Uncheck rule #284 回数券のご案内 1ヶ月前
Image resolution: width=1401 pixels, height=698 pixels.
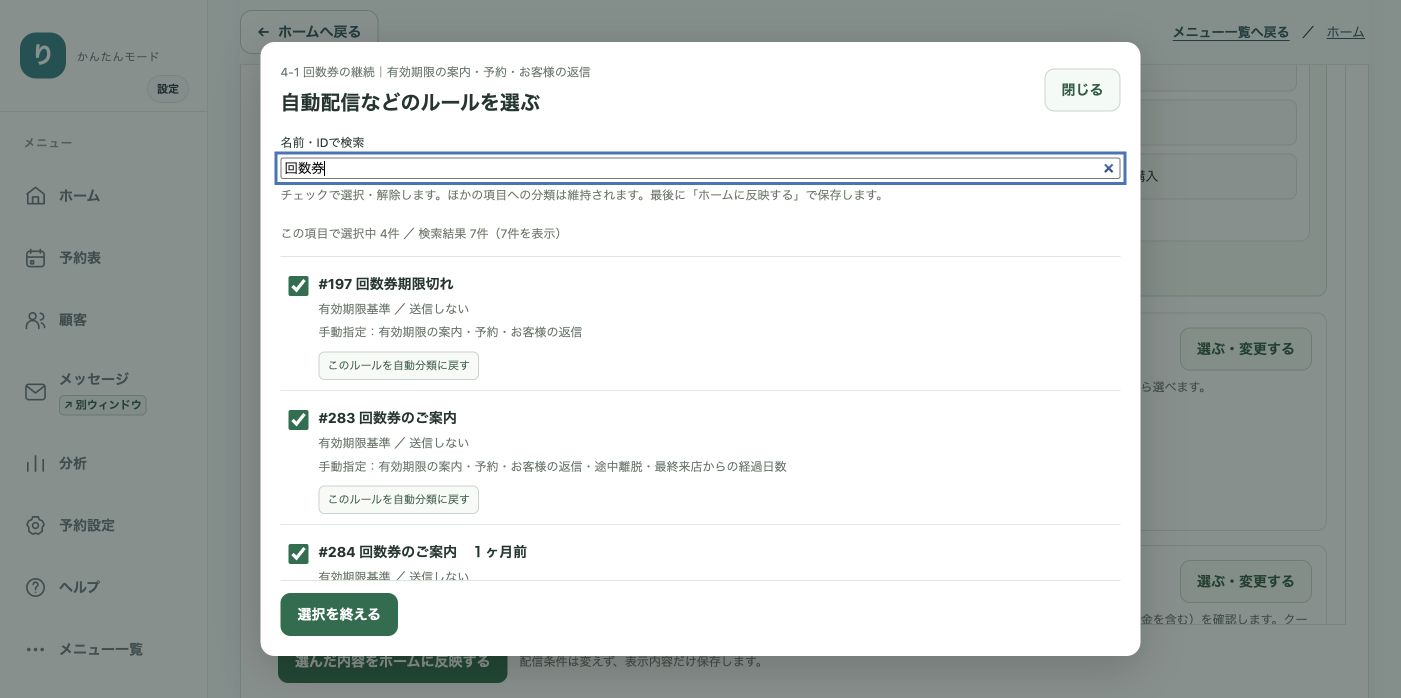[x=298, y=554]
